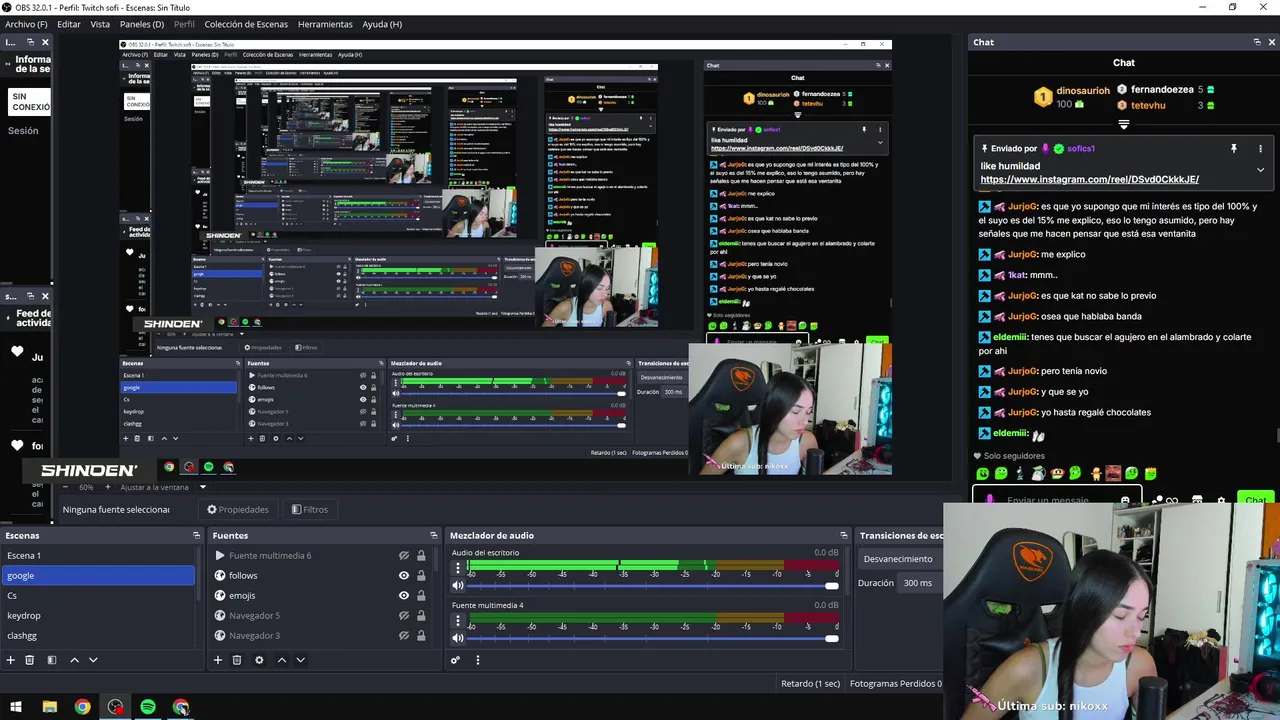Open advanced audio properties gears icon
The image size is (1280, 720).
455,660
